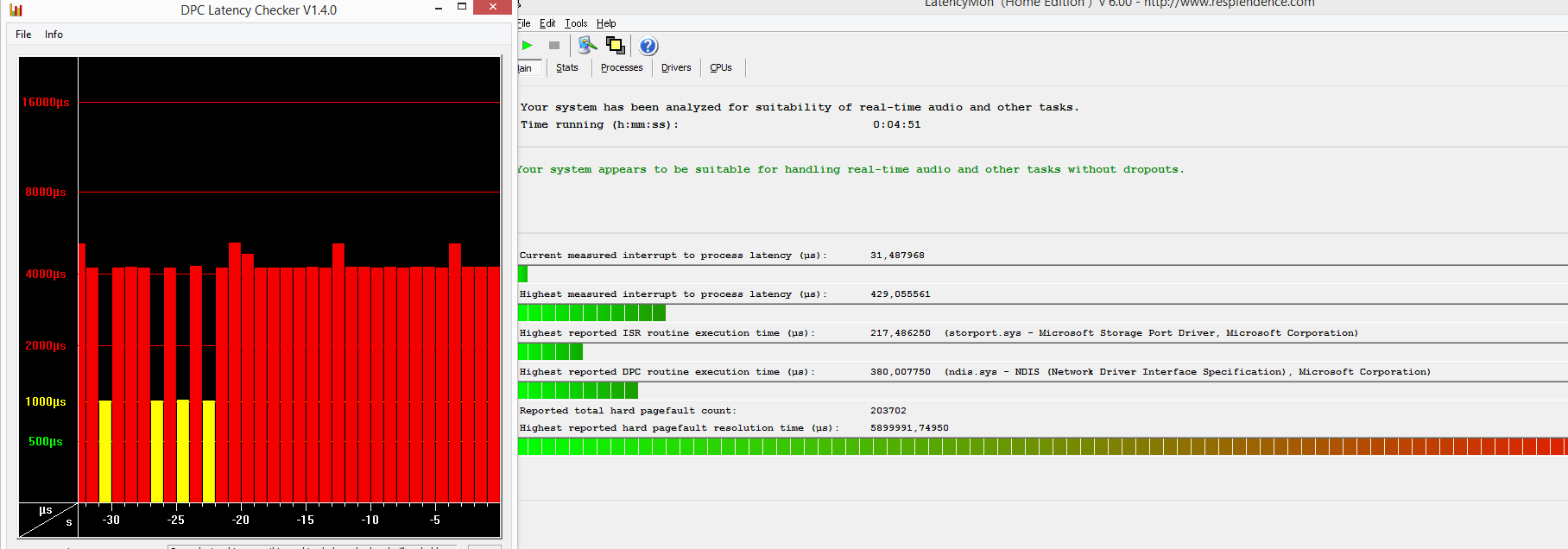Switch to the CPUs tab
1568x549 pixels.
click(721, 68)
